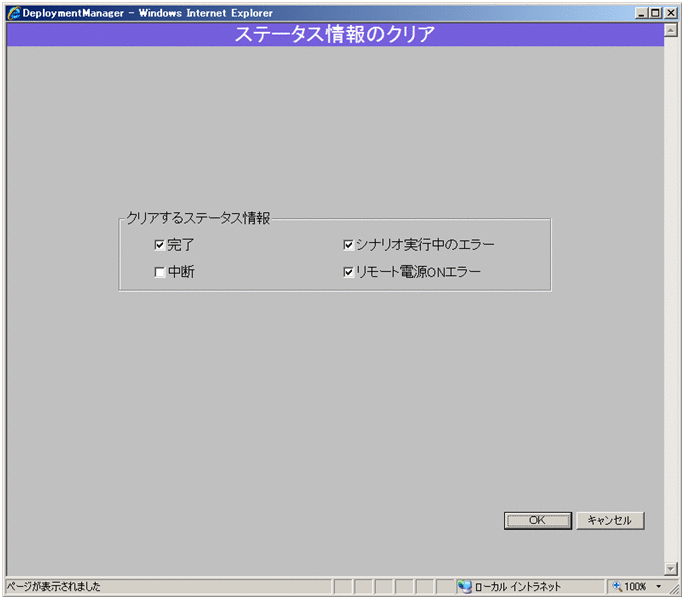Click the ステータス情報のクリア heading
This screenshot has width=685, height=600.
335,35
